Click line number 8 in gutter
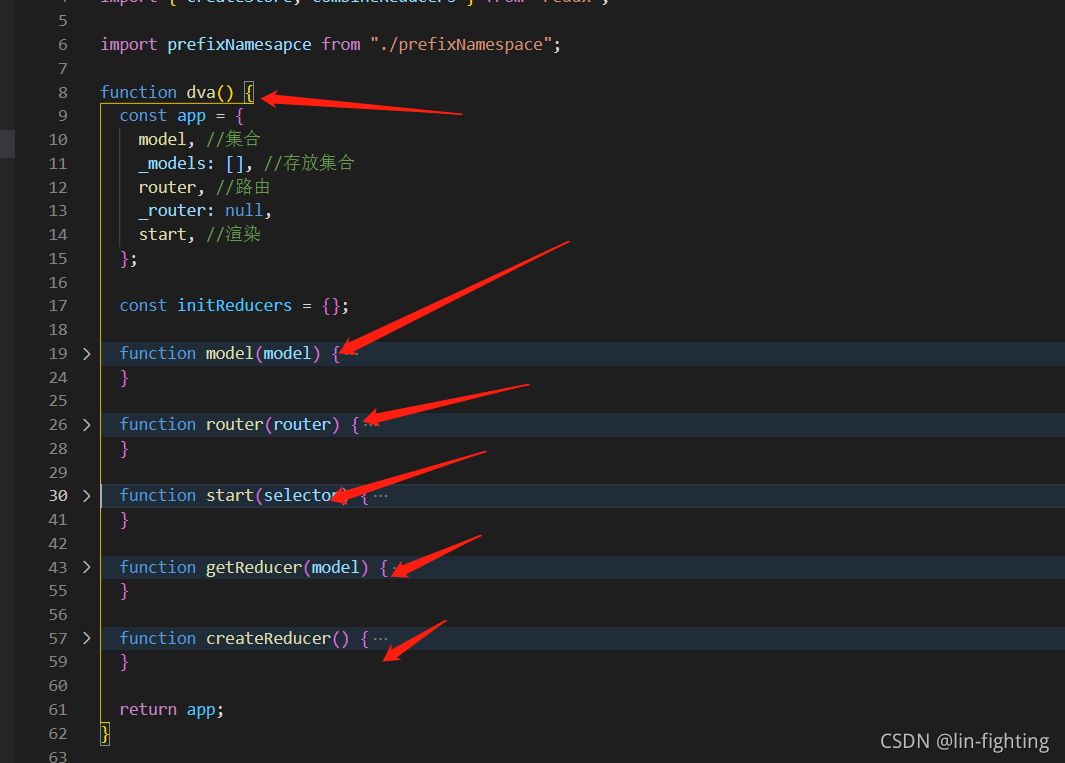 point(62,92)
